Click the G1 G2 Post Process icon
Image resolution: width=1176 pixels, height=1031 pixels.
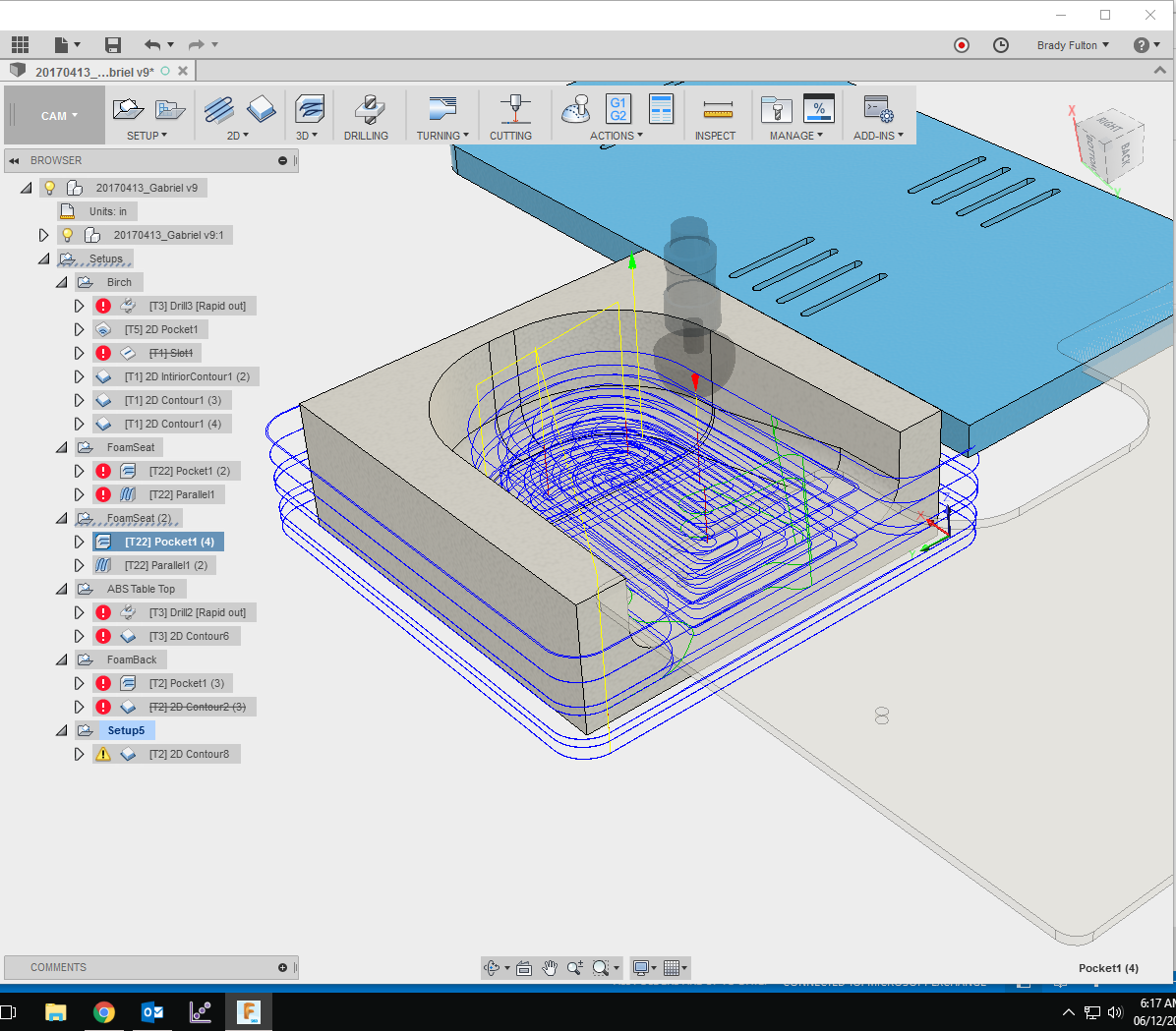click(618, 108)
